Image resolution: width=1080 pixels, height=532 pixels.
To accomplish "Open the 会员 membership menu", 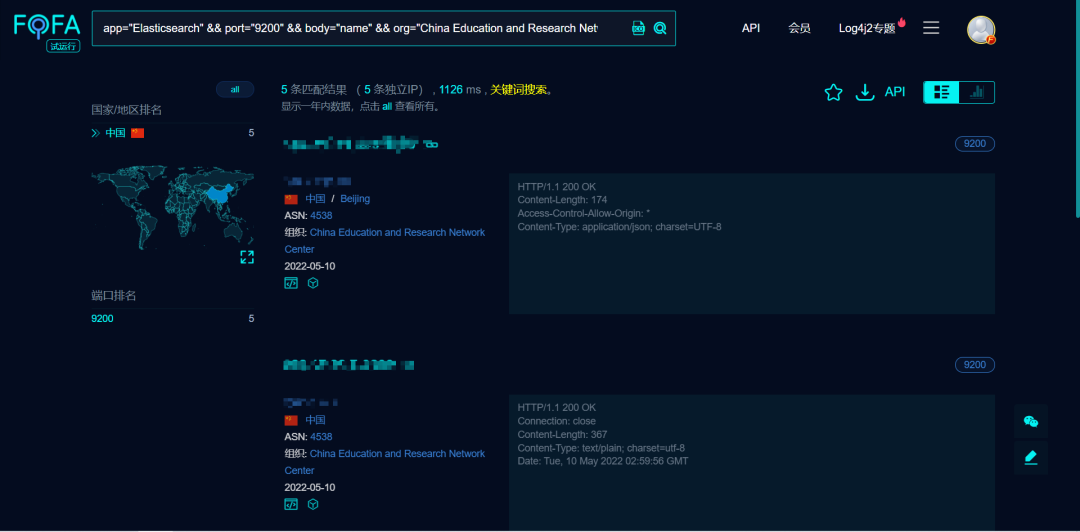I will [x=799, y=28].
